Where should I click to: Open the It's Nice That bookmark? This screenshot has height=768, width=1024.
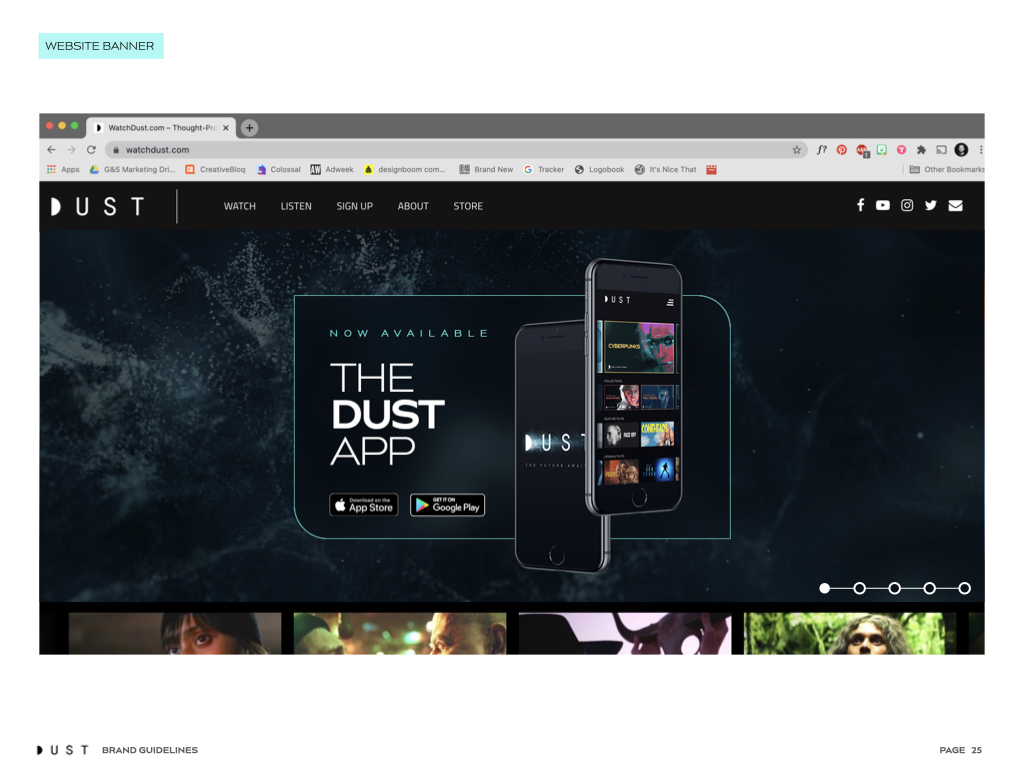click(x=665, y=169)
